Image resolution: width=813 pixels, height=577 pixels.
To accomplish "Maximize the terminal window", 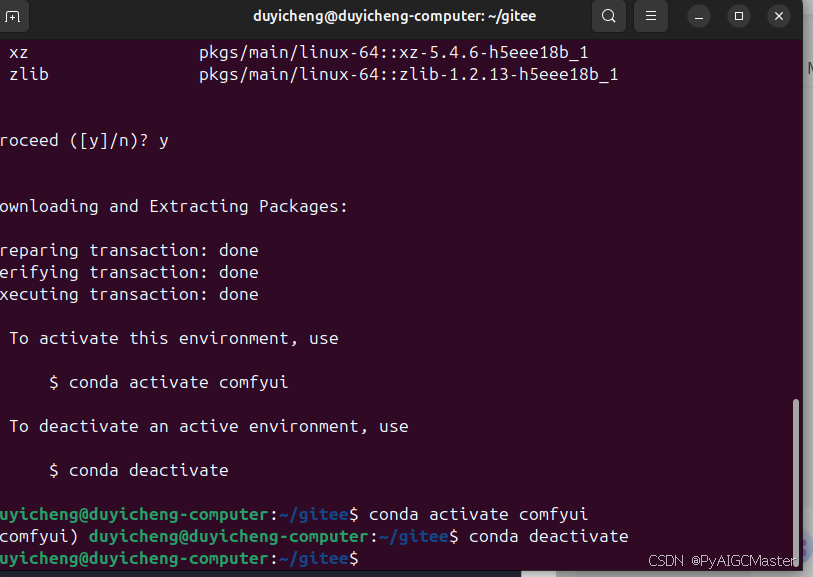I will coord(739,17).
